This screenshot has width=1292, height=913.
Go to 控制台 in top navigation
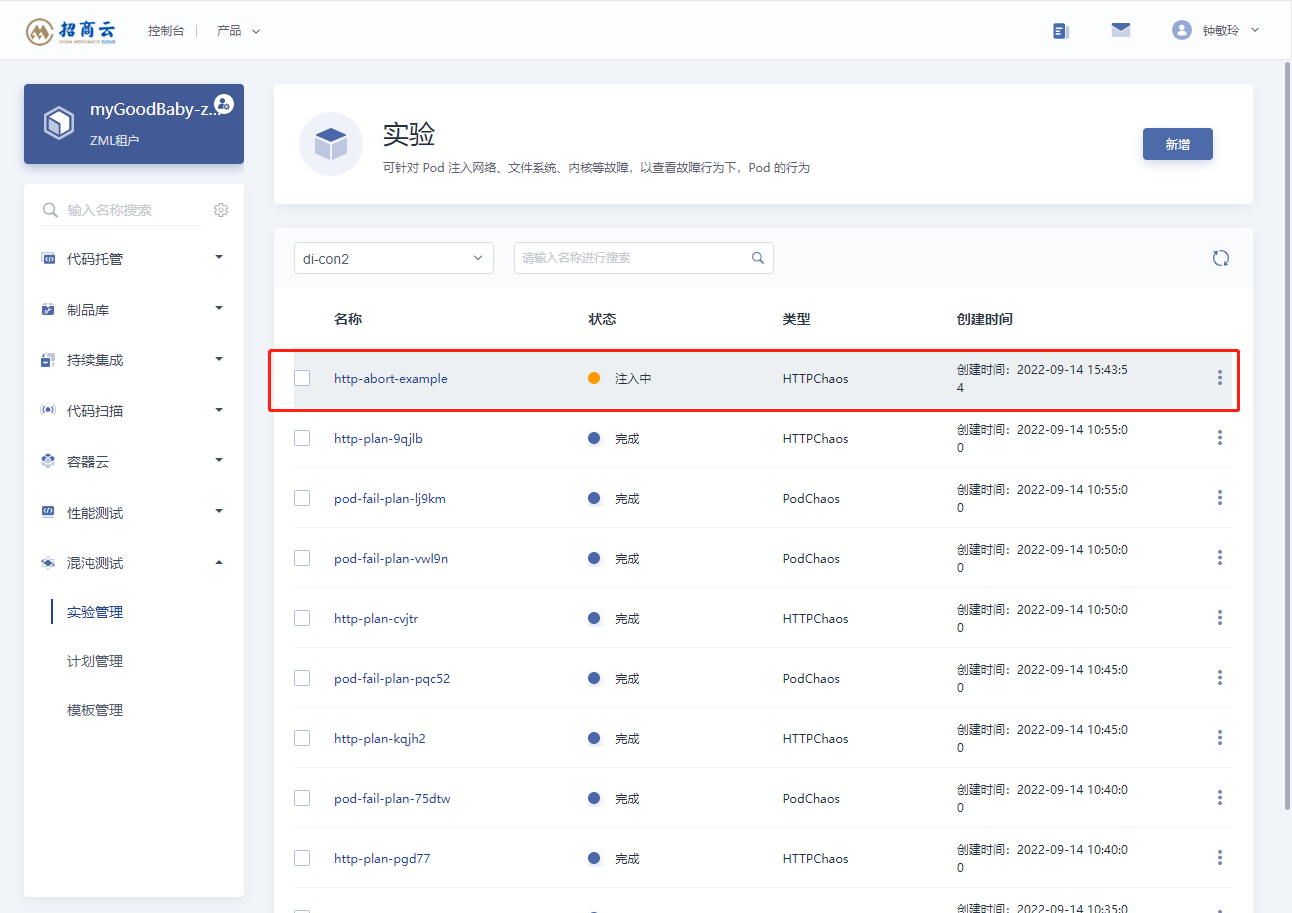coord(166,31)
